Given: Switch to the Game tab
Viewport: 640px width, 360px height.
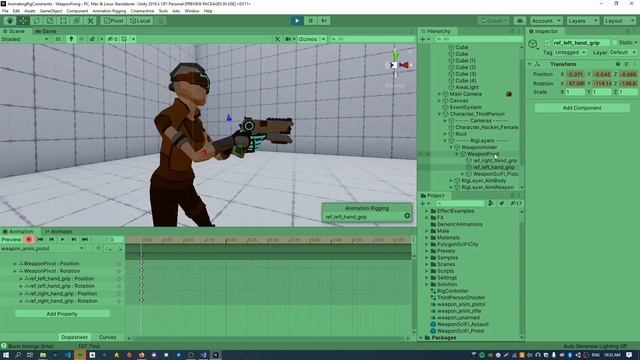Looking at the screenshot, I should (x=46, y=31).
